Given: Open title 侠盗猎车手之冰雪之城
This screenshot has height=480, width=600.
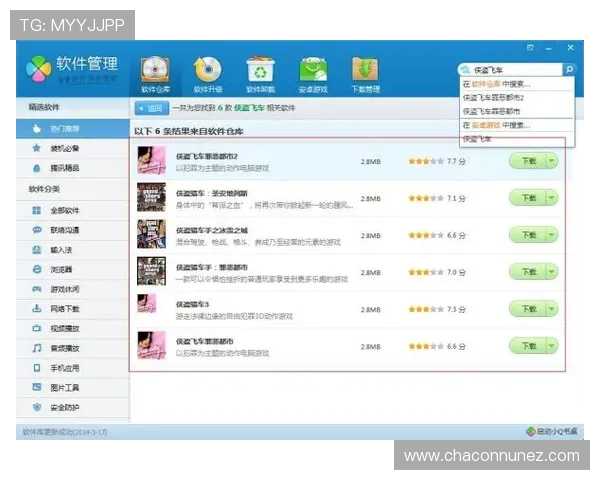Looking at the screenshot, I should [x=212, y=230].
